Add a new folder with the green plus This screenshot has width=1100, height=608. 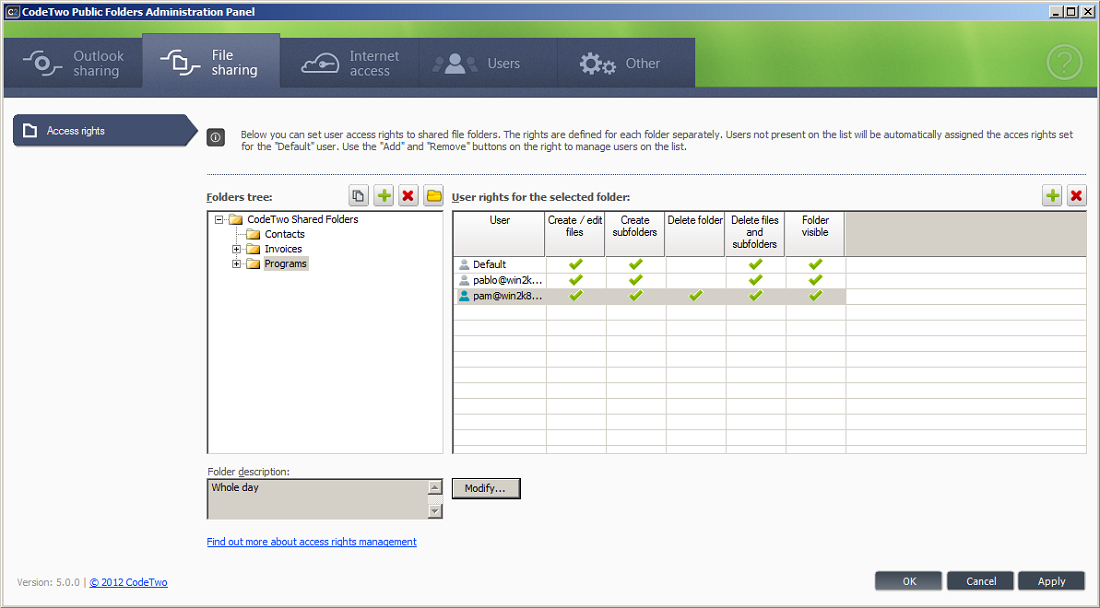[x=384, y=196]
